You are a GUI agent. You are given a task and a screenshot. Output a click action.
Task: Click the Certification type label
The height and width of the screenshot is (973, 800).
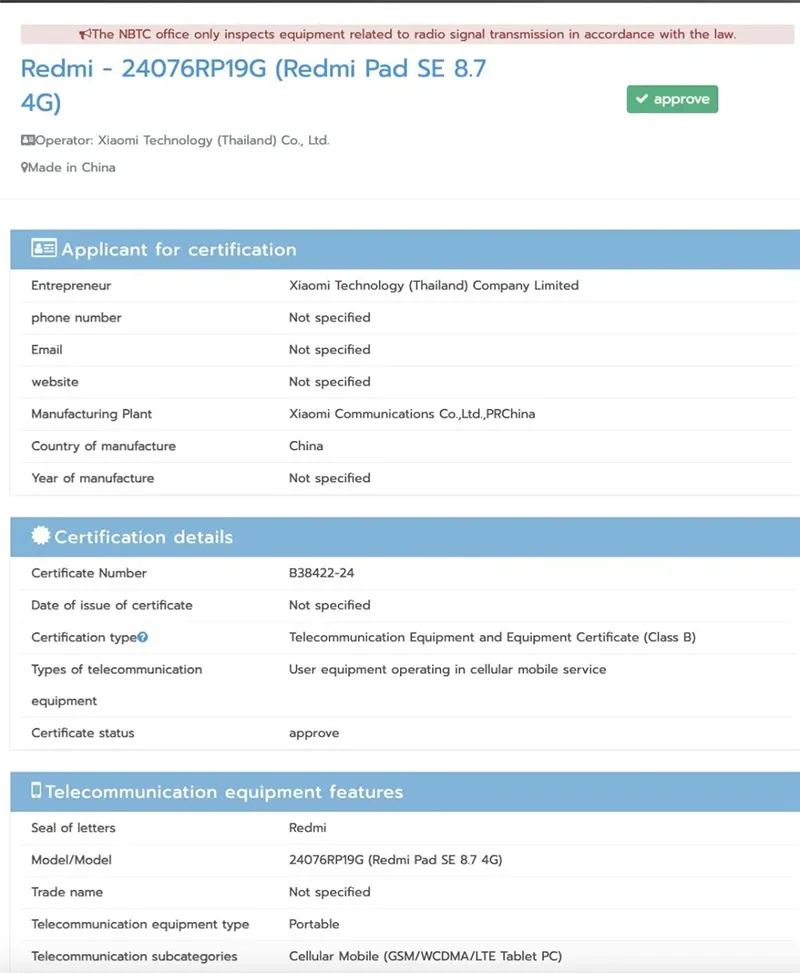tap(84, 637)
